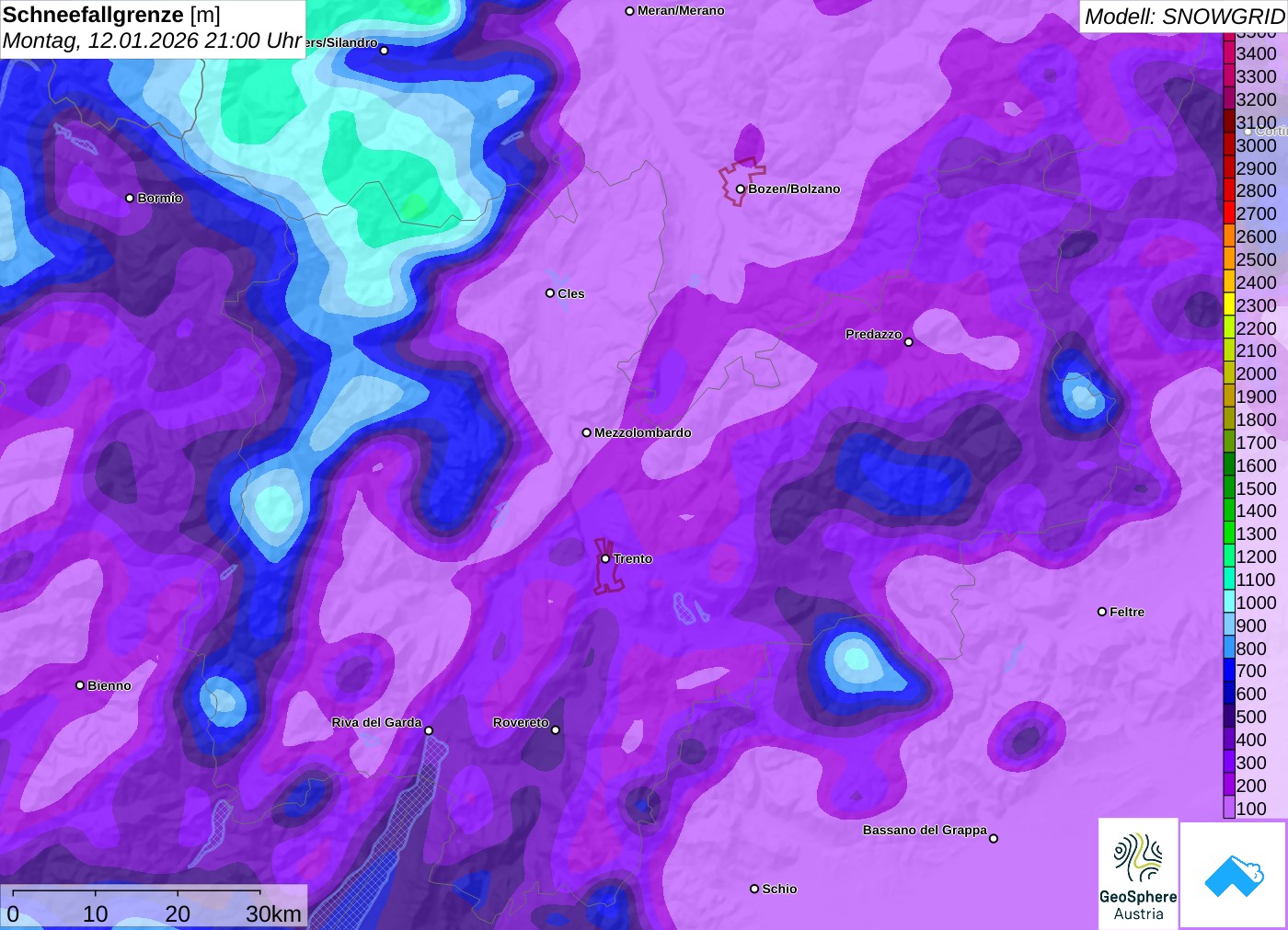
Task: Click the Bozen/Bolzano city marker
Action: pos(740,189)
